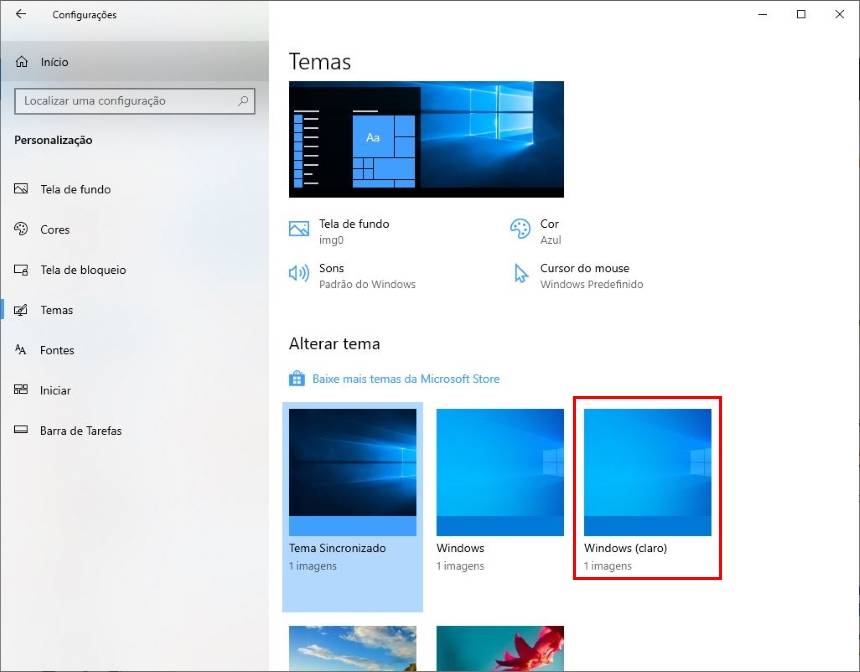Viewport: 860px width, 672px height.
Task: Open Tela de fundo in sidebar
Action: (x=134, y=189)
